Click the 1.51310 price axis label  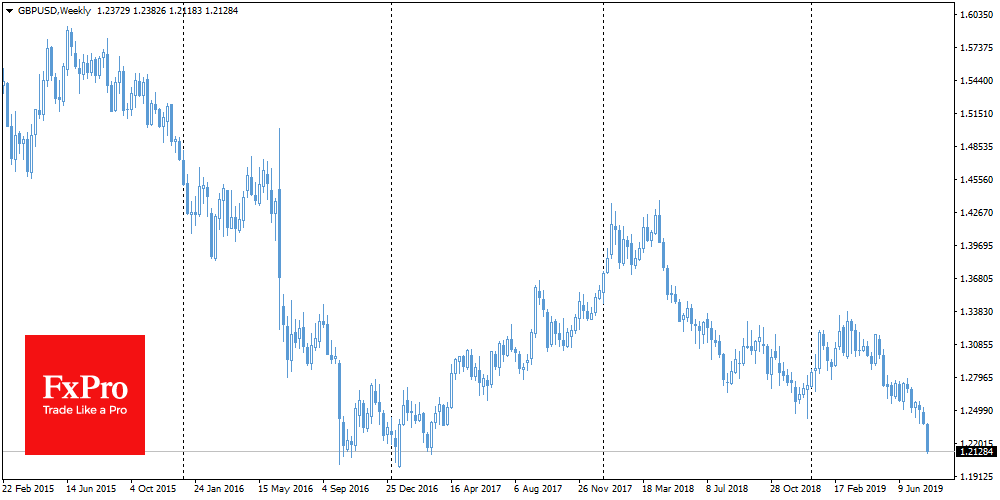(976, 114)
